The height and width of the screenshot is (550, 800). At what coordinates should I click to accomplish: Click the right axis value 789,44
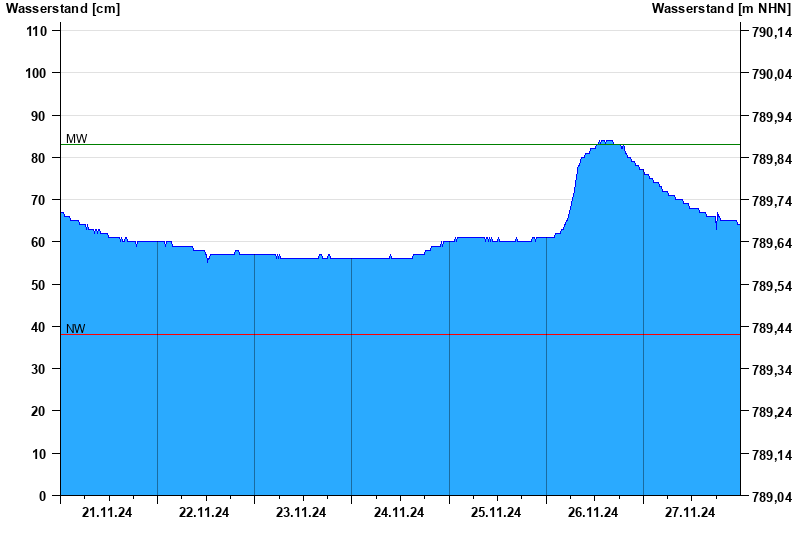(772, 328)
